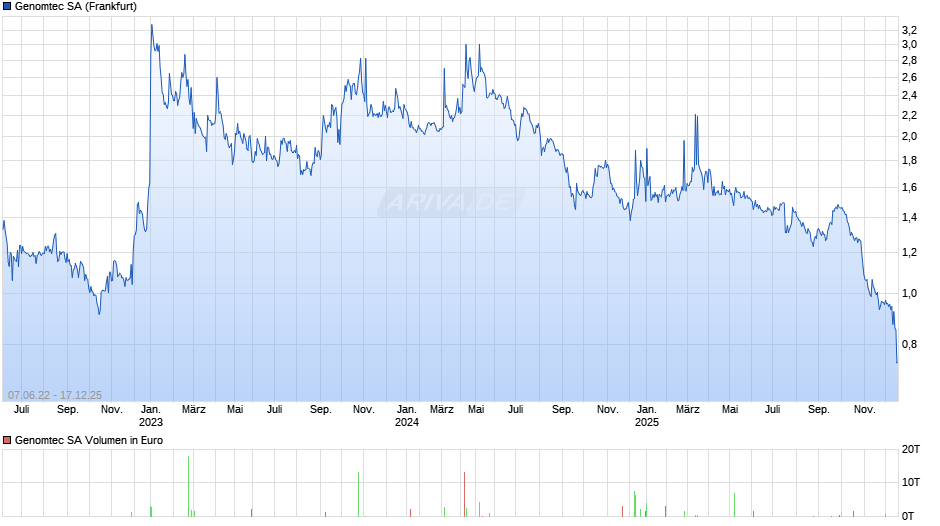Click the '2024' year label
Image resolution: width=940 pixels, height=526 pixels.
(406, 422)
